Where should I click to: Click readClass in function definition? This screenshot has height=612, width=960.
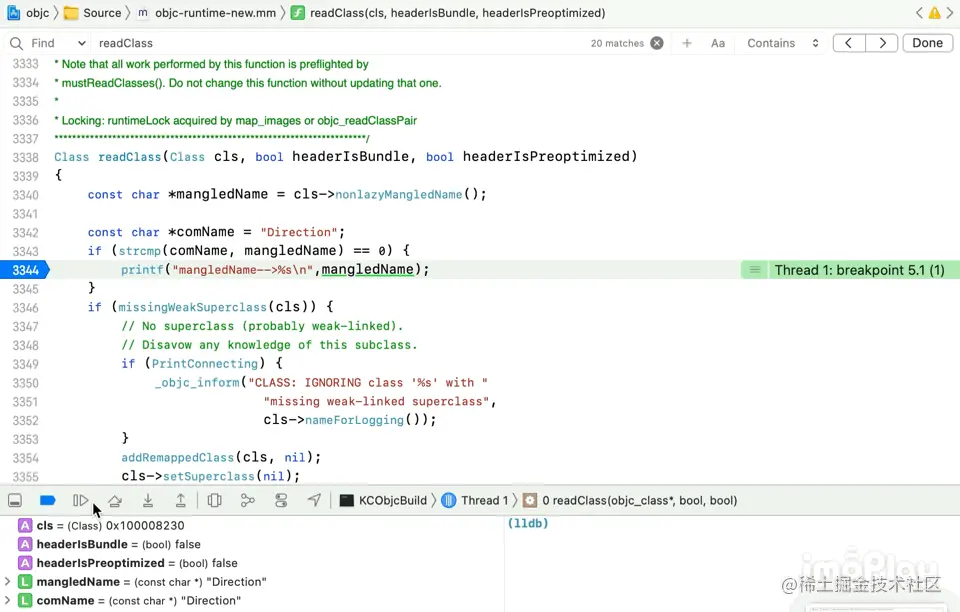(130, 157)
